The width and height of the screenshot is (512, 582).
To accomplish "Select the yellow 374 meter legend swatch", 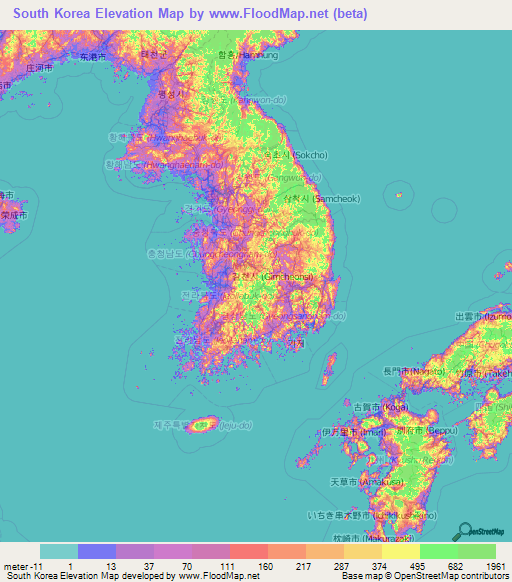I will [x=401, y=551].
